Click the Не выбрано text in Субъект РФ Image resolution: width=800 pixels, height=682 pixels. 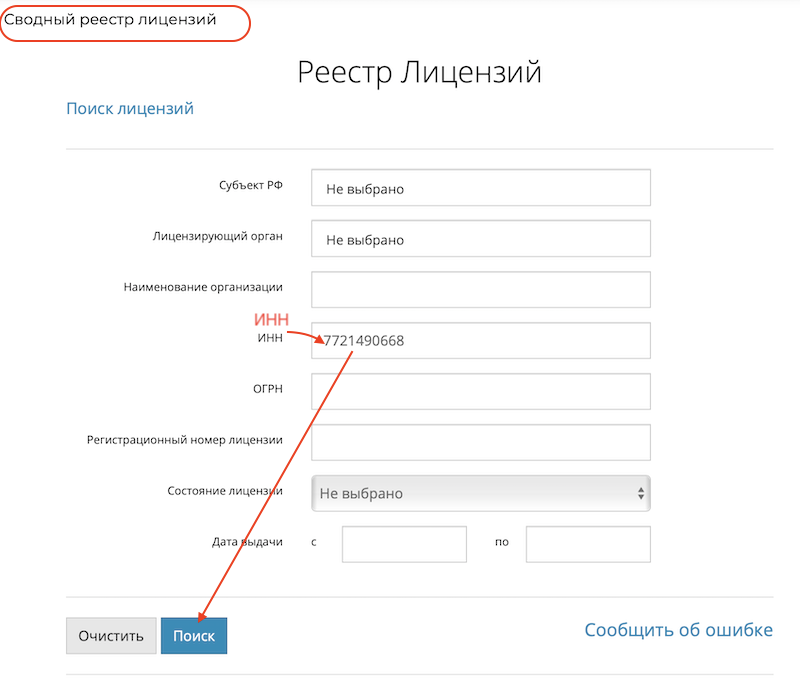[x=365, y=188]
